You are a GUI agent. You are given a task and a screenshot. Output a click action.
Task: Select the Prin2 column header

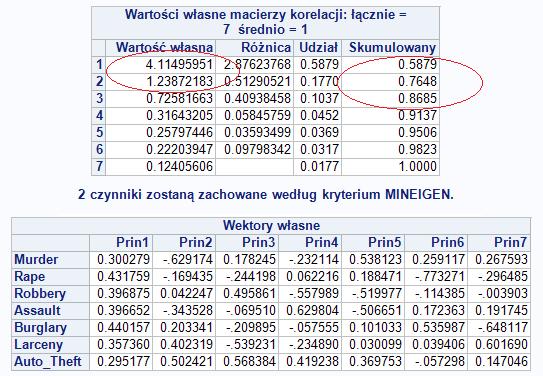point(195,242)
